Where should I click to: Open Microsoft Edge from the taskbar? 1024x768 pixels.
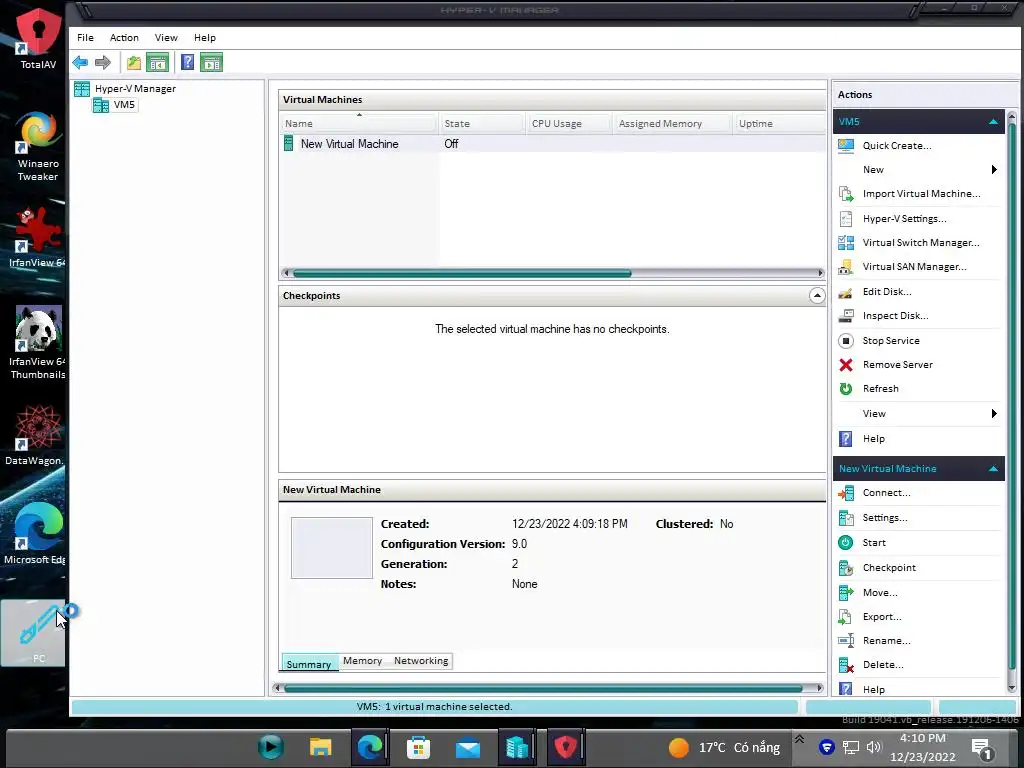[369, 747]
